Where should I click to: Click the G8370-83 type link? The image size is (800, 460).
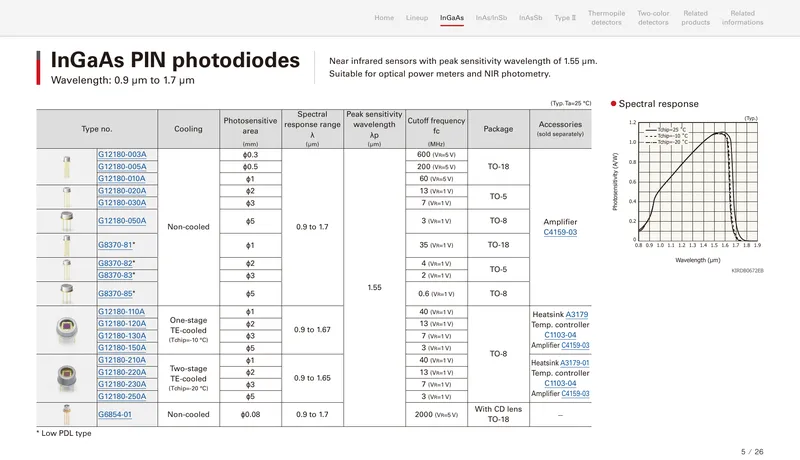tap(115, 275)
